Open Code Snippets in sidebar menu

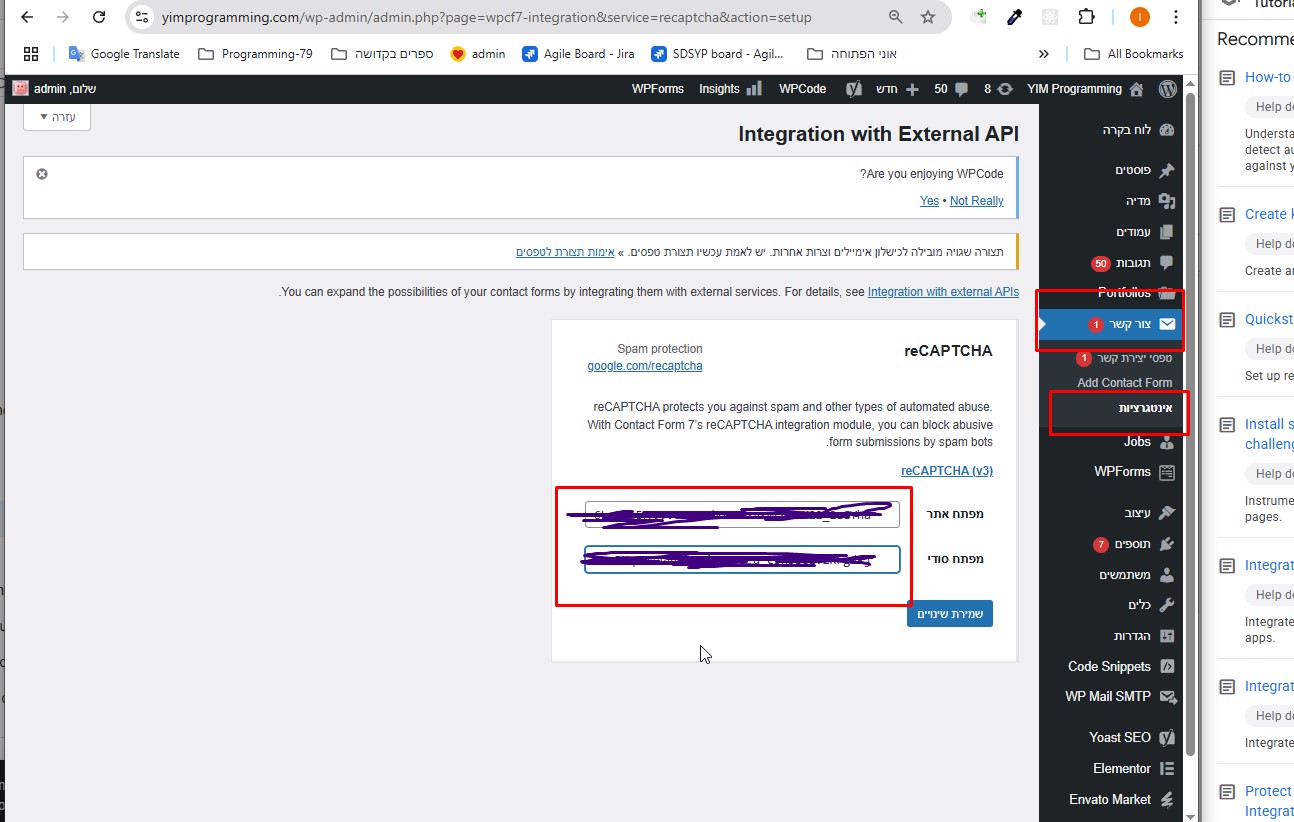(x=1109, y=666)
